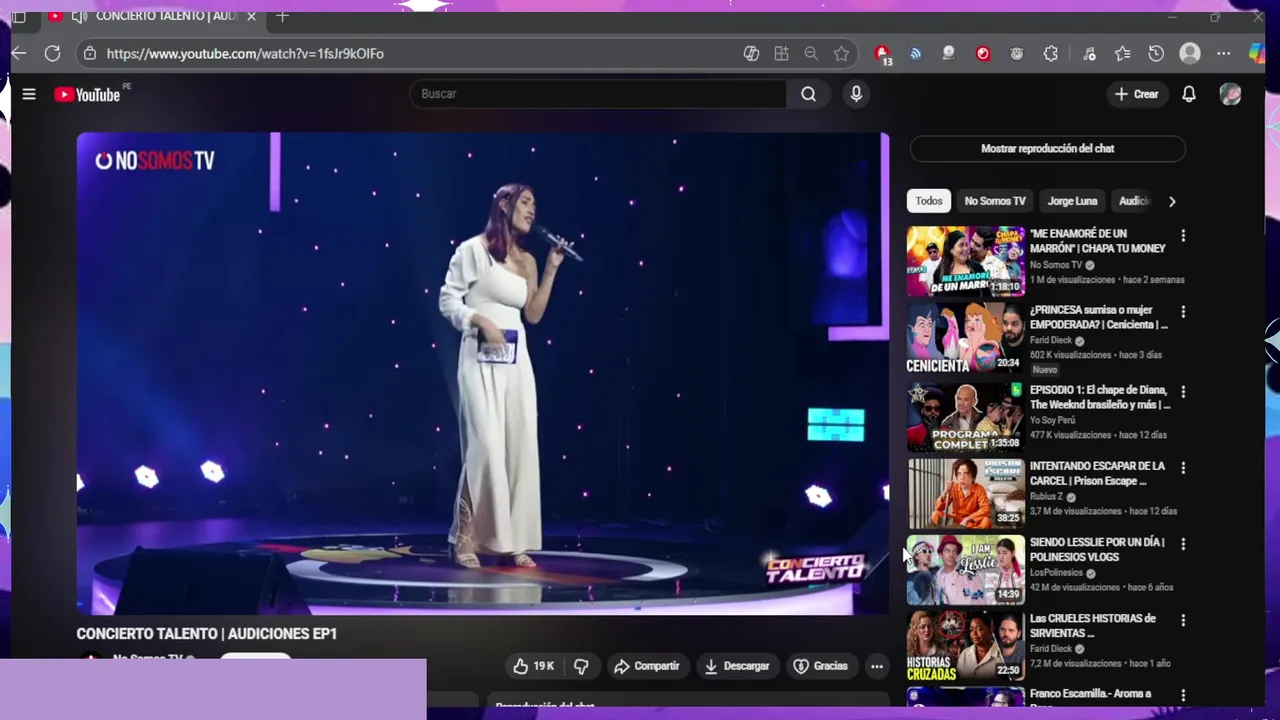Open options for SIENDO LESSLIE video

point(1183,544)
